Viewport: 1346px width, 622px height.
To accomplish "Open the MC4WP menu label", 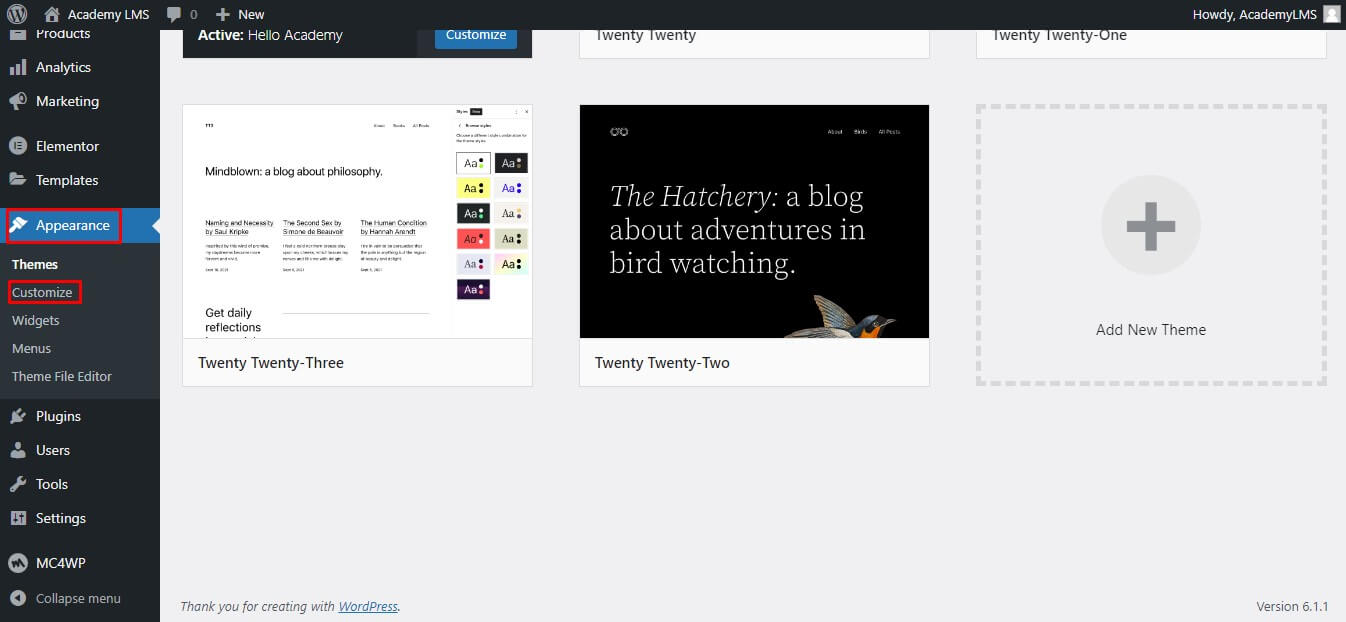I will pyautogui.click(x=61, y=563).
